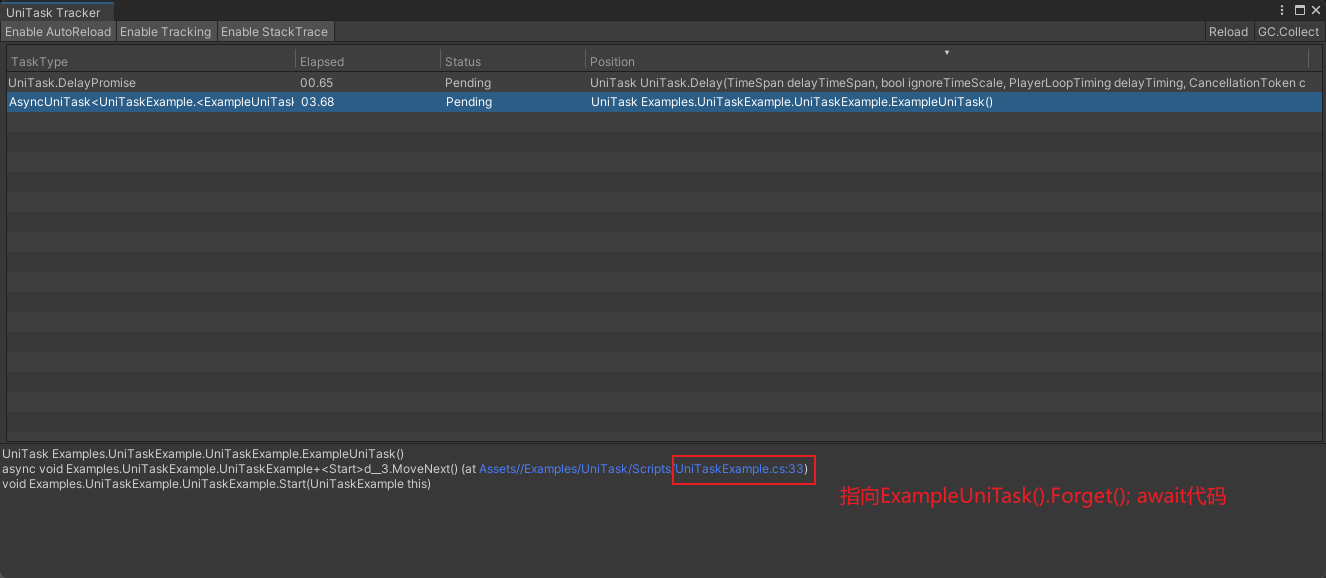The width and height of the screenshot is (1326, 578).
Task: Toggle Enable AutoReload
Action: pyautogui.click(x=58, y=32)
